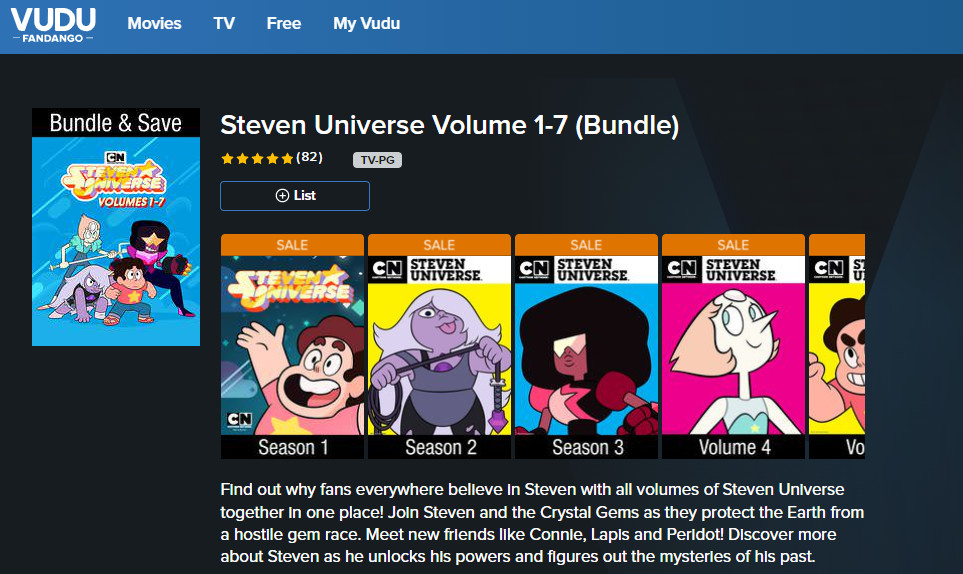Click the plus icon in List button
The image size is (963, 574).
282,196
